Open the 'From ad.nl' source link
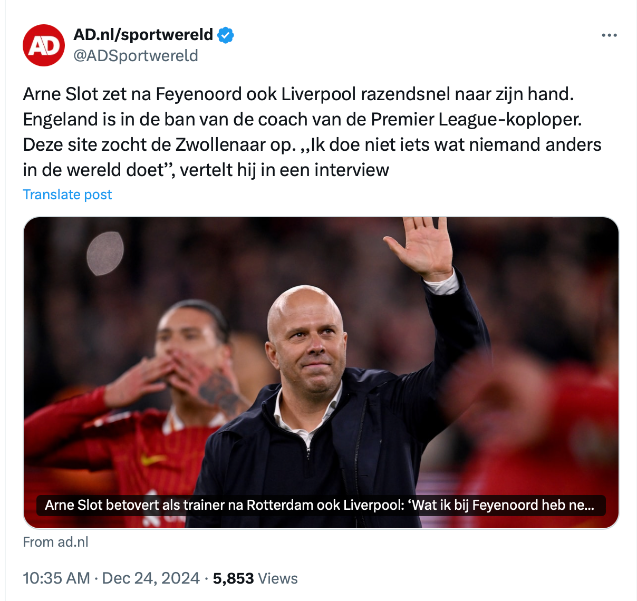The width and height of the screenshot is (637, 601). coord(56,542)
